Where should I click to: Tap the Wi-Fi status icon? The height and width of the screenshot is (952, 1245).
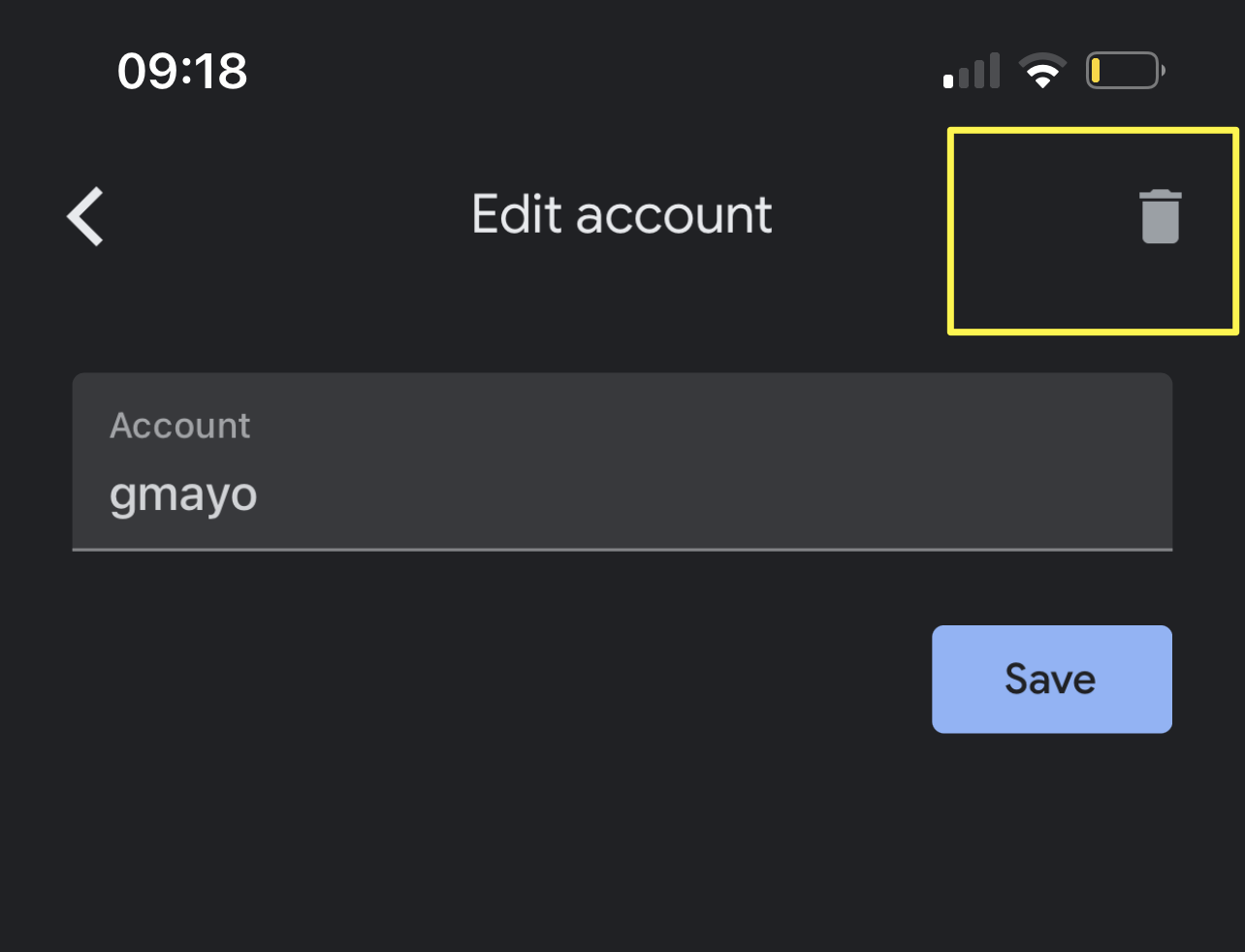1042,72
